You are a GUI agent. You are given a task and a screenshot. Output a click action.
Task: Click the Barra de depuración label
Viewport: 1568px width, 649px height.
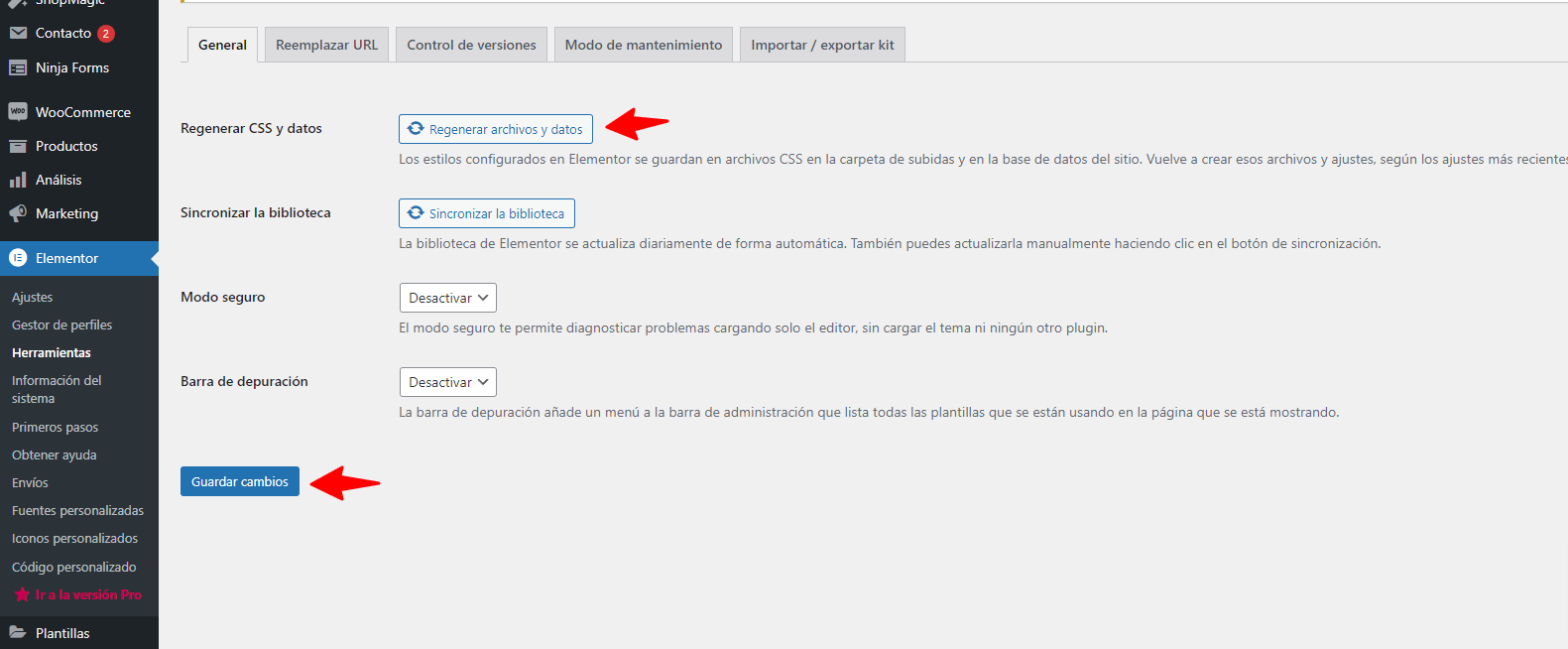click(x=244, y=381)
